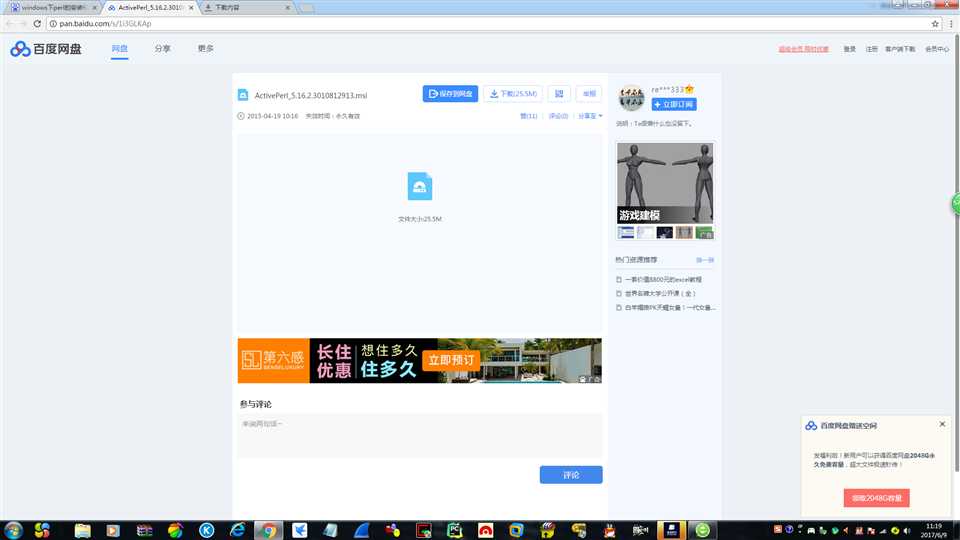Screen dimensions: 960x540
Task: Click the 评论(0) comments link
Action: tap(558, 116)
